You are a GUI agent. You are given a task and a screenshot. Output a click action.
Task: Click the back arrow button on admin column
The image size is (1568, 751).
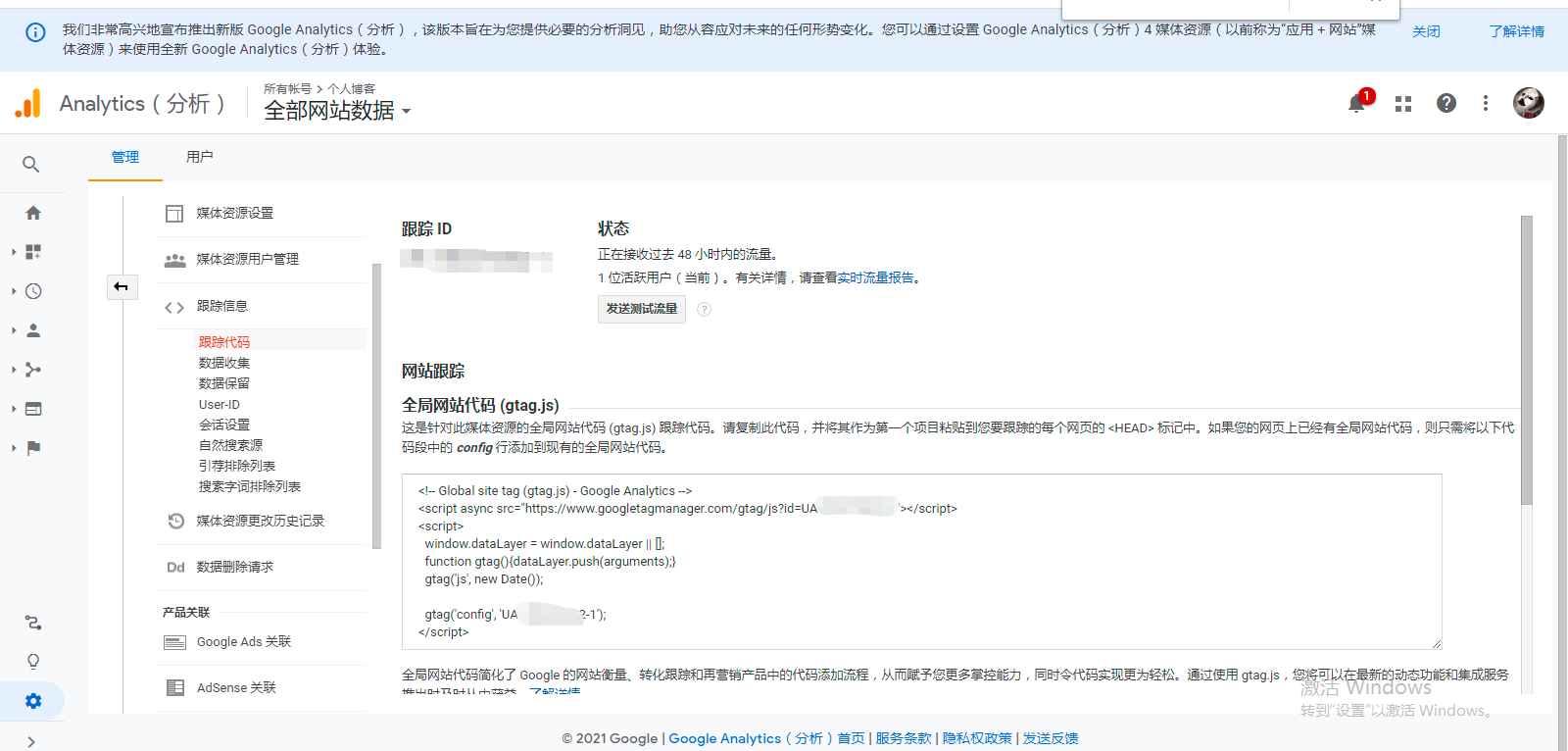pyautogui.click(x=122, y=286)
